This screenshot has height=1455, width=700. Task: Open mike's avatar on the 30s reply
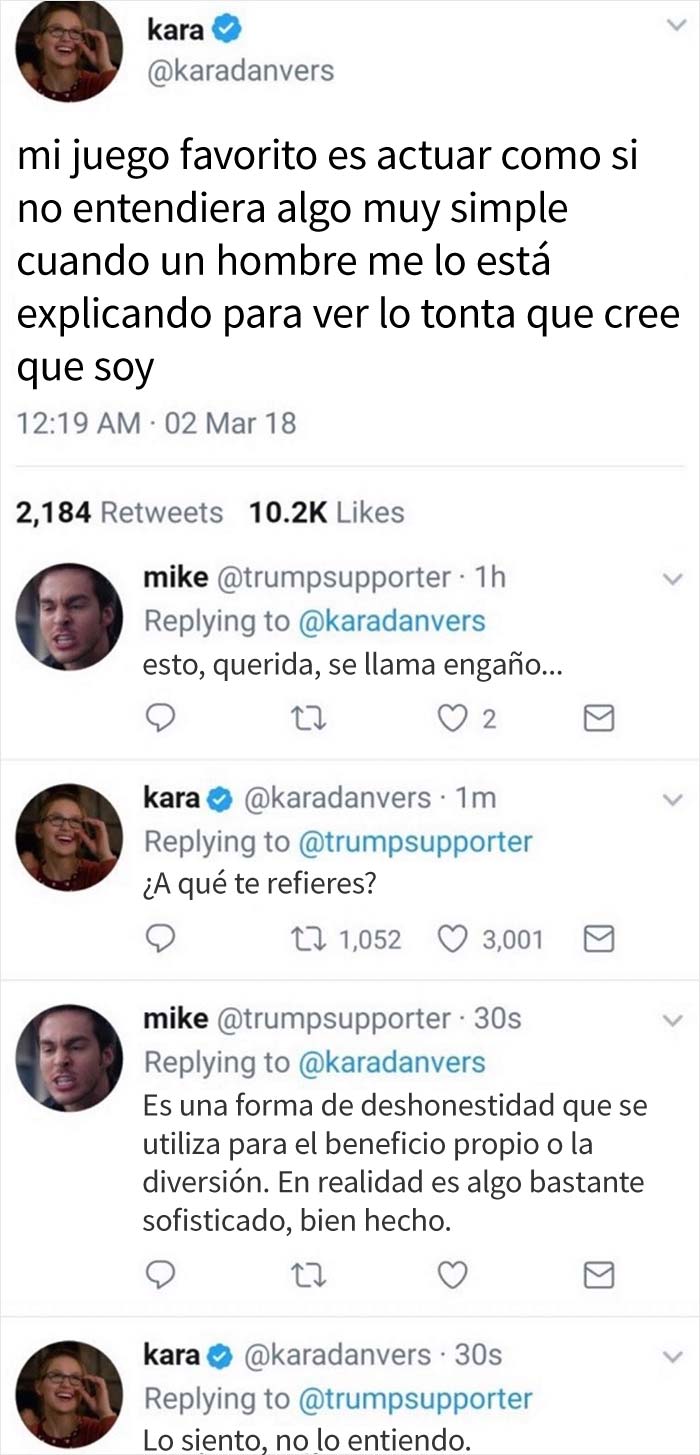70,1058
